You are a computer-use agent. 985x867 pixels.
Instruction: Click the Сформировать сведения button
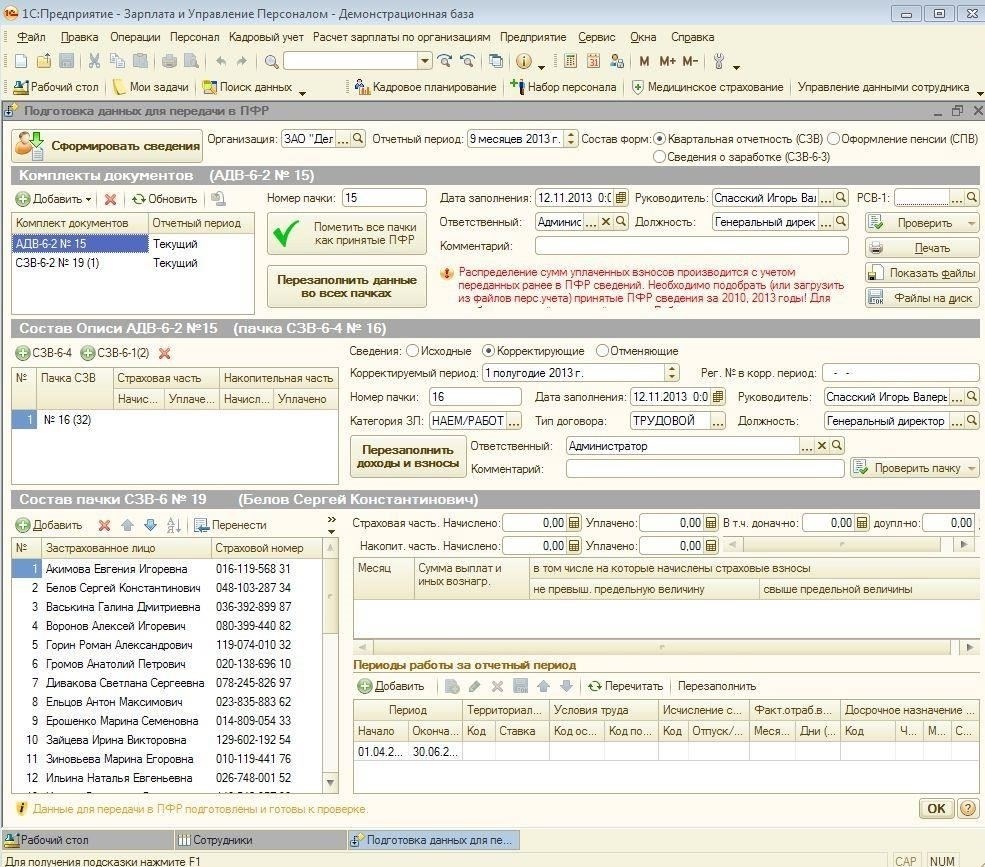pos(107,146)
